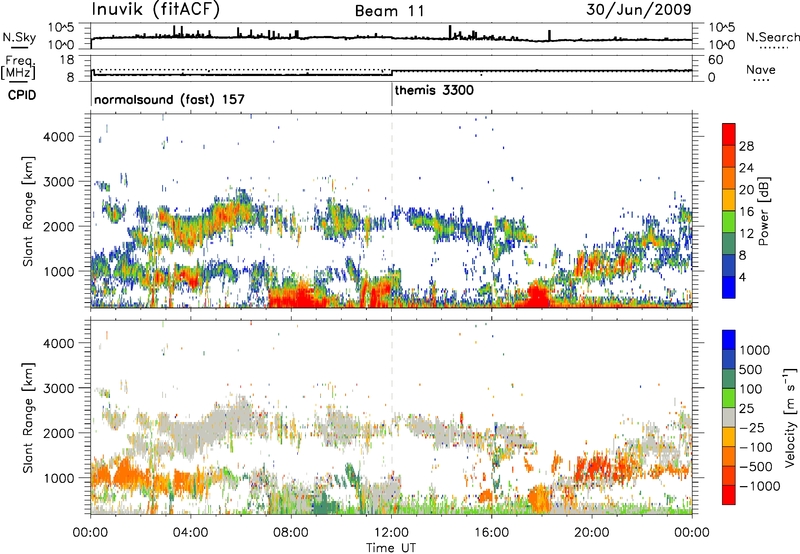Click the Power colorbar value 4
The width and height of the screenshot is (800, 554).
[742, 277]
